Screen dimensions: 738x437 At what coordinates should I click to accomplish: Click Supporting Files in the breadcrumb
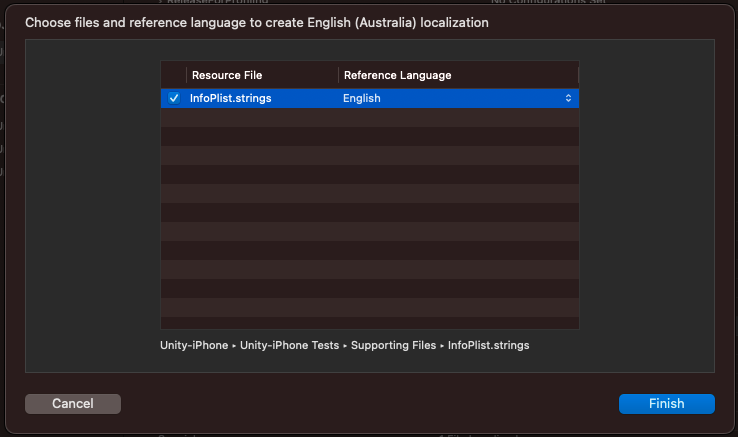click(393, 345)
